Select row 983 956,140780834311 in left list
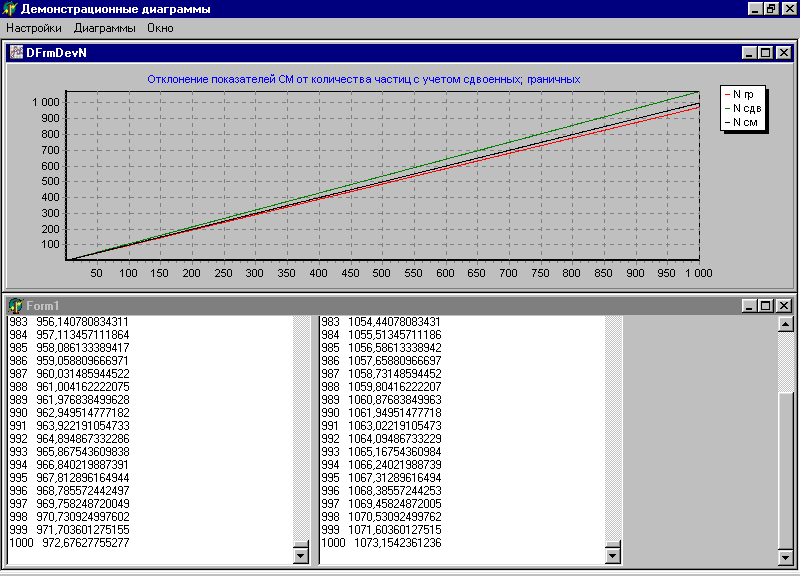 point(69,322)
